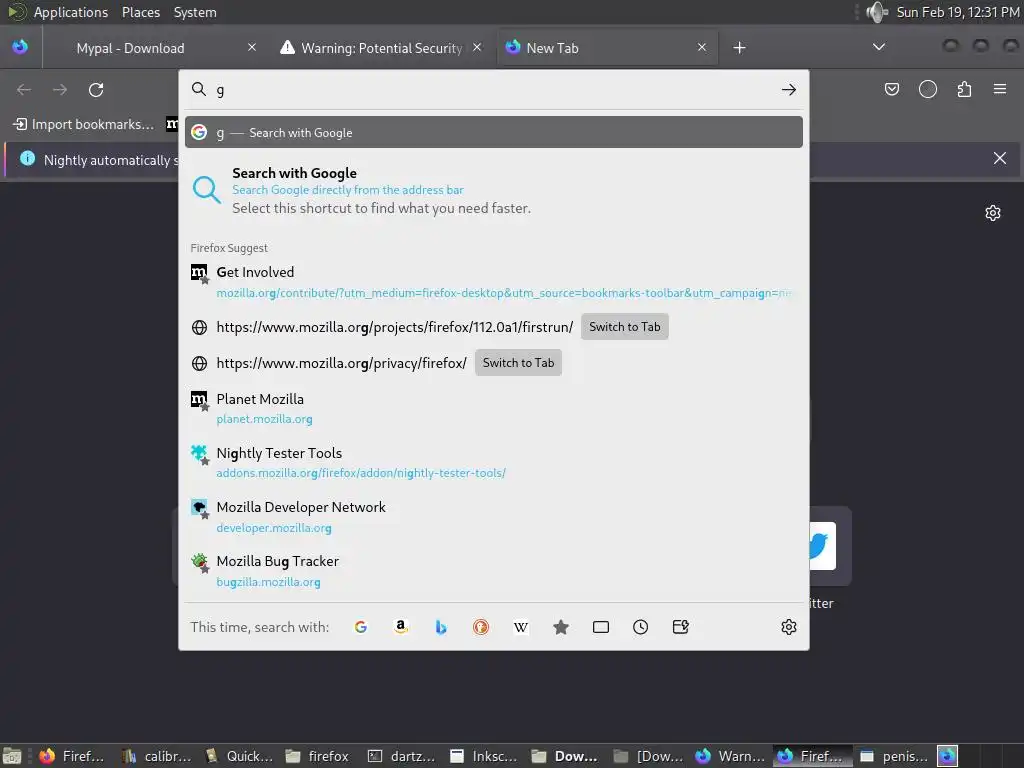
Task: Open a new tab with plus button
Action: [x=739, y=48]
